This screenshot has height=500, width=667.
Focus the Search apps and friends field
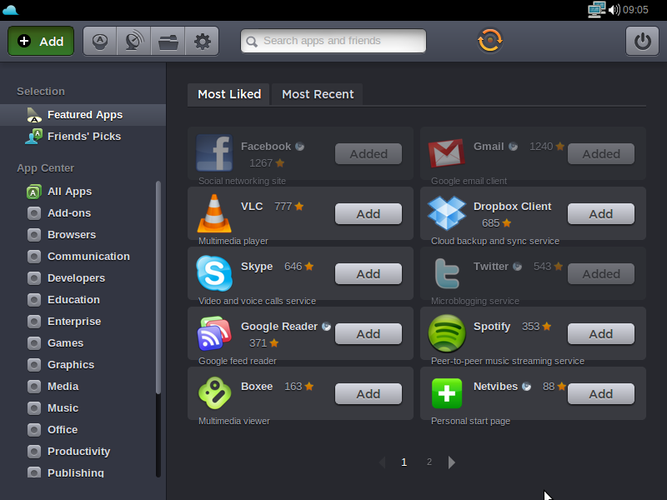(x=333, y=41)
